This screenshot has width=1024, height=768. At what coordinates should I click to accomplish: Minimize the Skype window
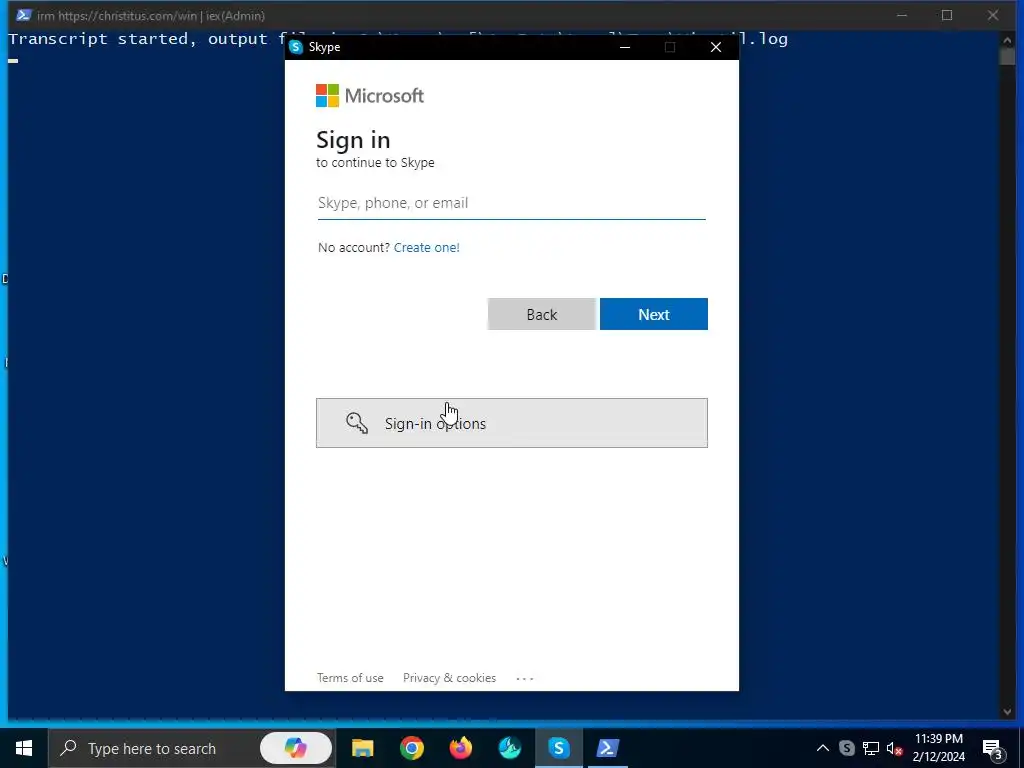point(625,47)
